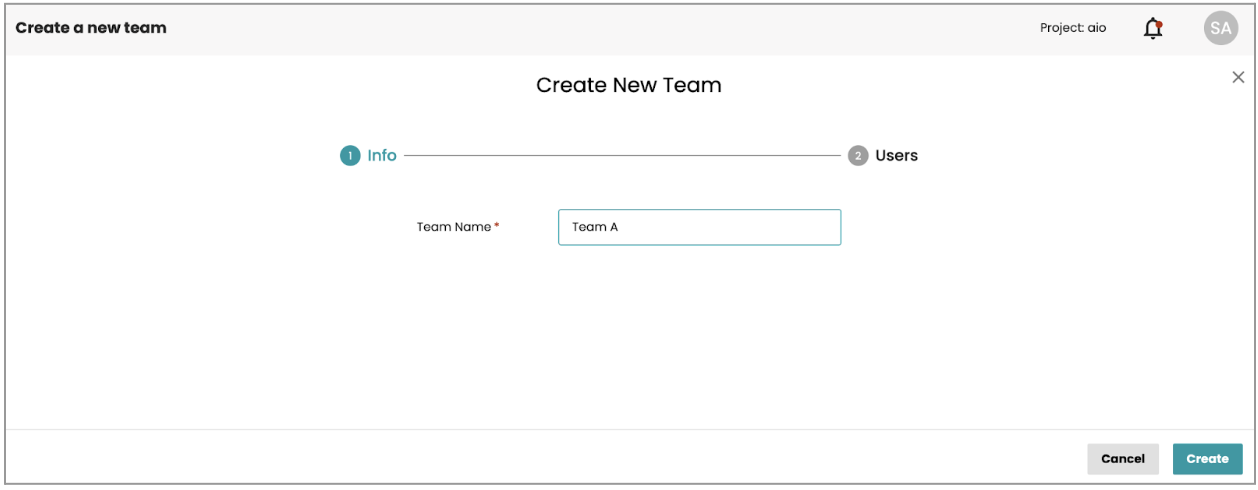Click the red dot on the bell

point(1158,22)
